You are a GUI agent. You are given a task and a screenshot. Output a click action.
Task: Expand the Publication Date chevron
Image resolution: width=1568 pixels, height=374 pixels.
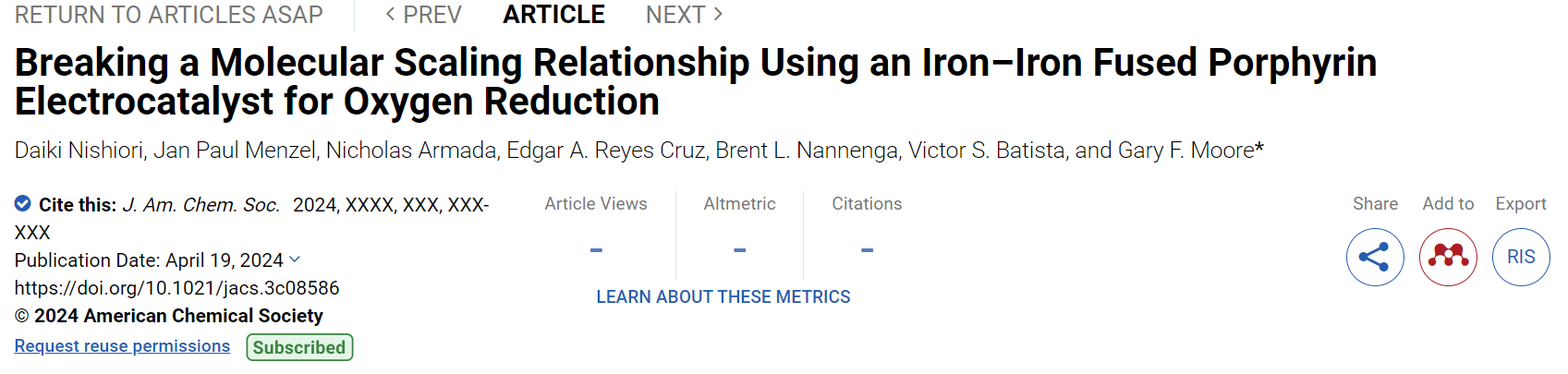295,260
